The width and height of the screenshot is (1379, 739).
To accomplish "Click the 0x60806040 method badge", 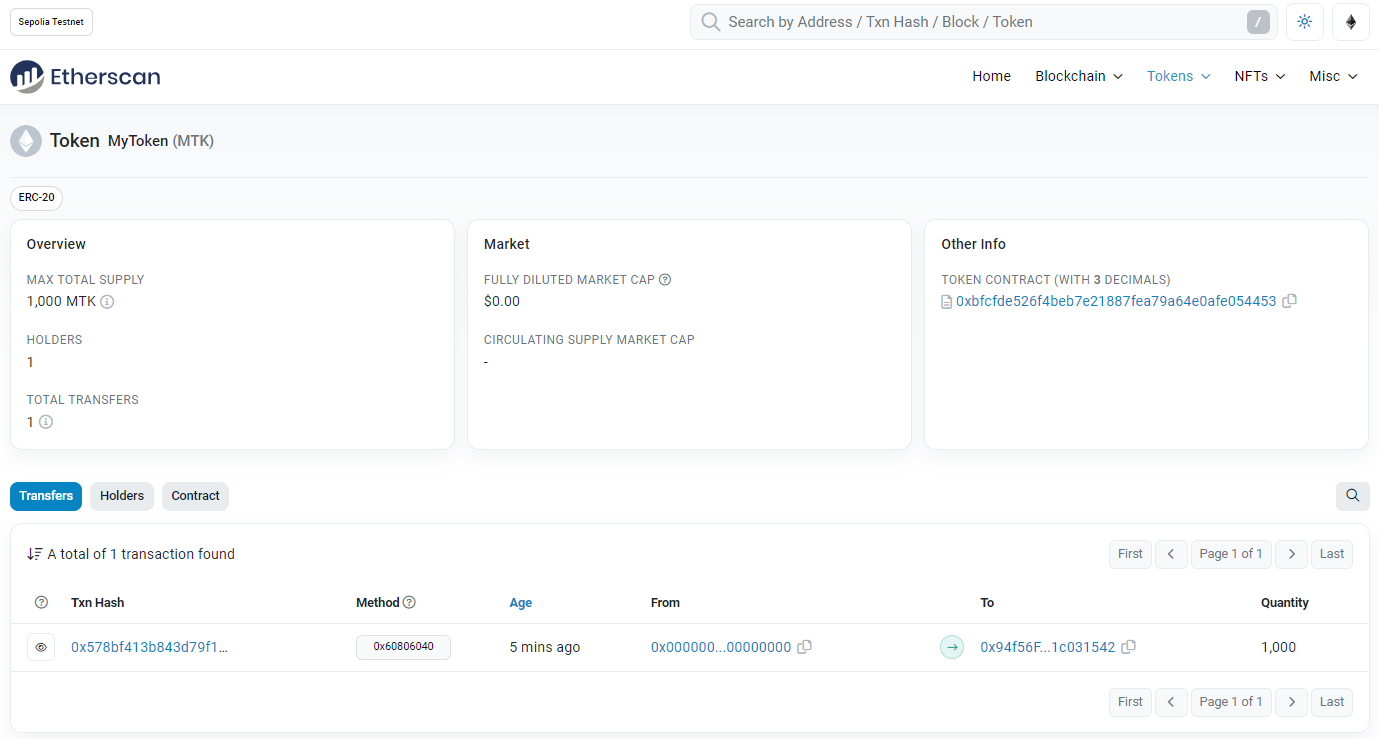I will click(x=403, y=647).
